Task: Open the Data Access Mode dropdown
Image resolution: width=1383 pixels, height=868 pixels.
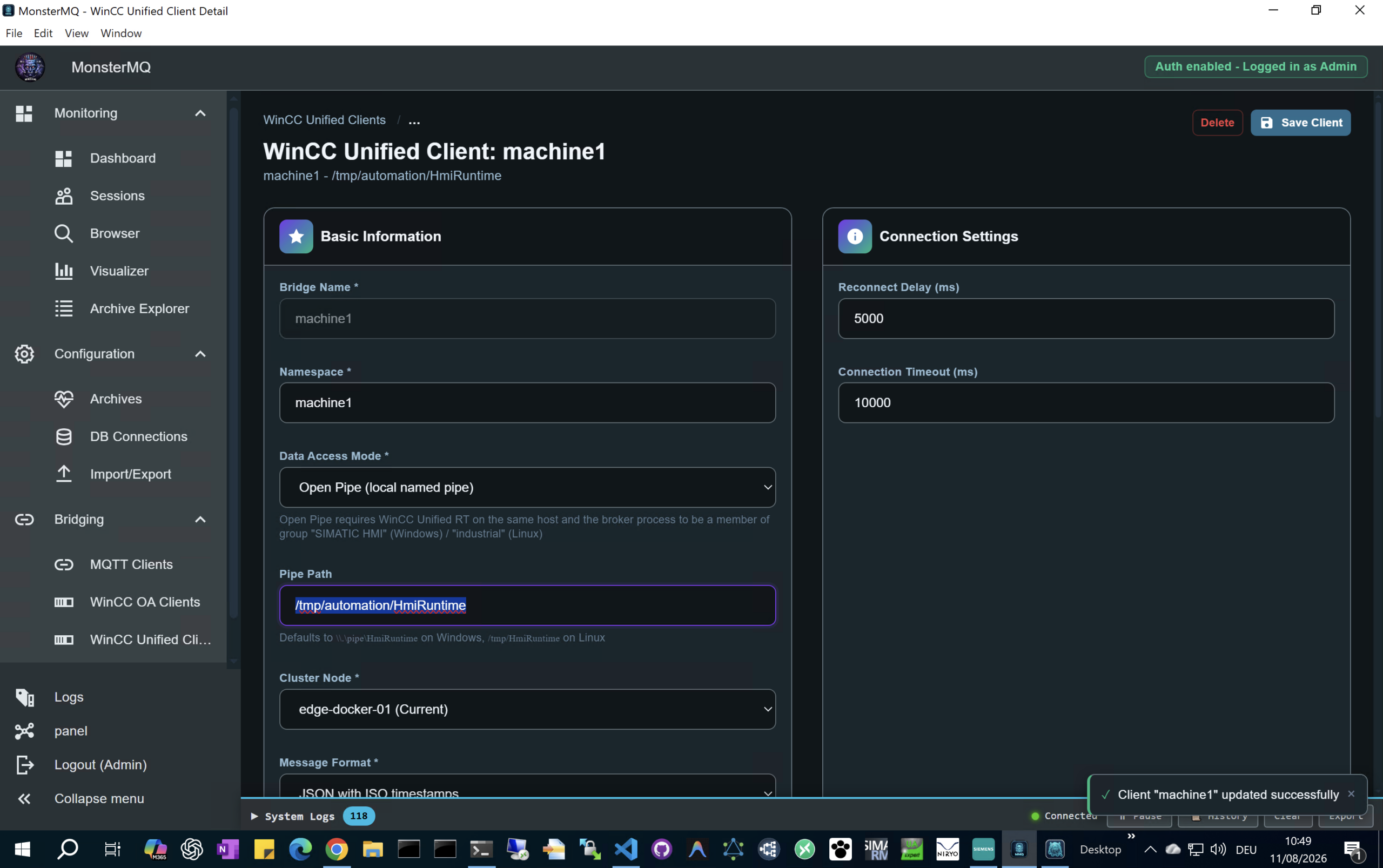Action: pos(527,487)
